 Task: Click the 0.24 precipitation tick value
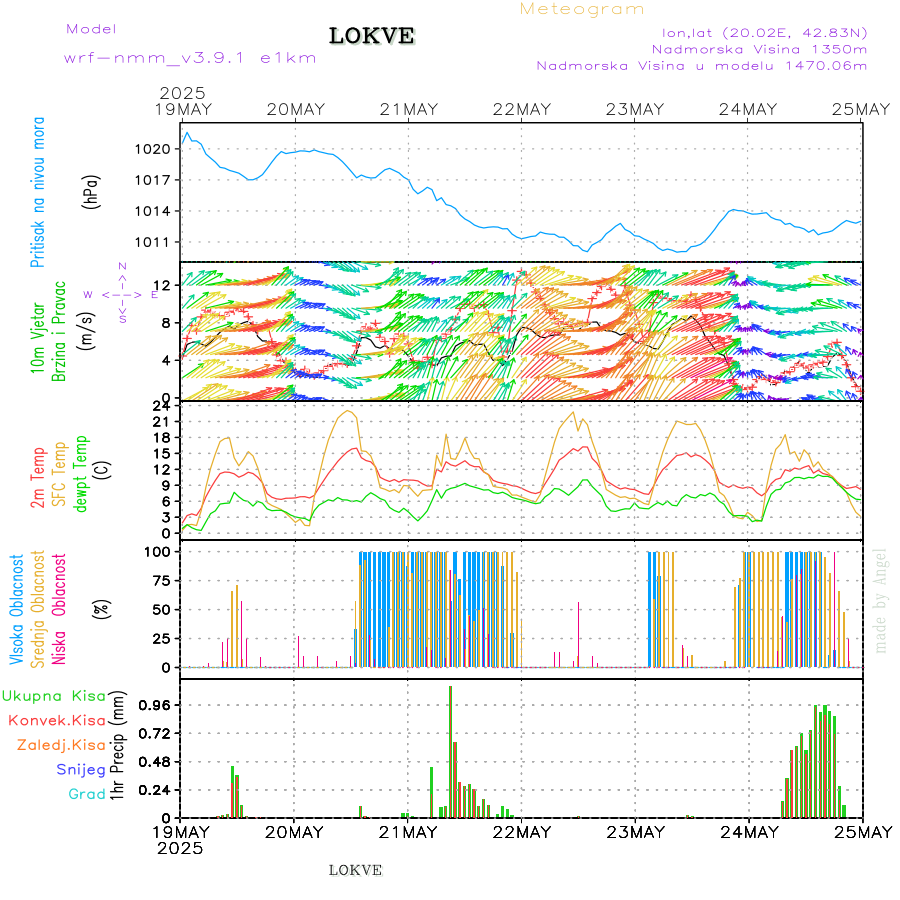coord(155,790)
